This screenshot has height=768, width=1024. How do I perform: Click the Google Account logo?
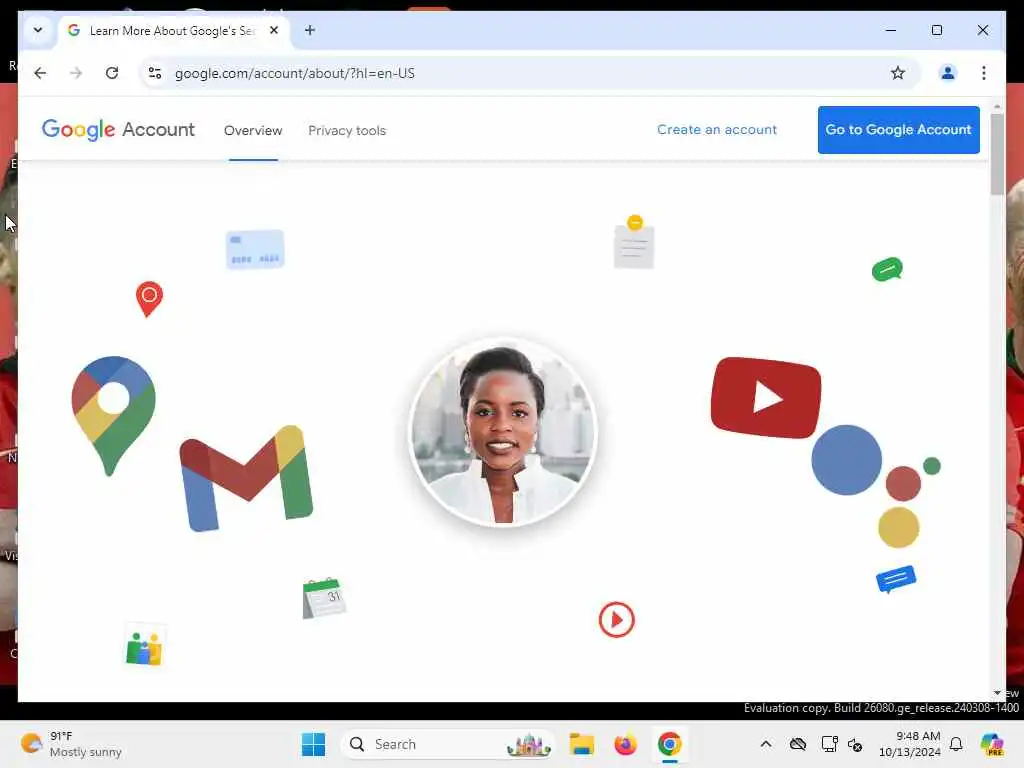click(118, 129)
